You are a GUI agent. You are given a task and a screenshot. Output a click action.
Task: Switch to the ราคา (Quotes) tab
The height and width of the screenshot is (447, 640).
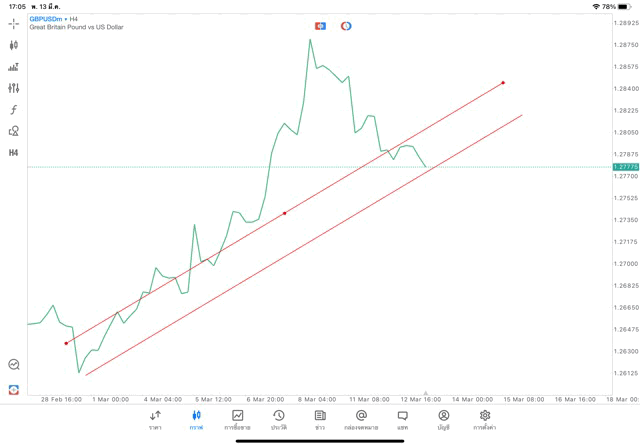tap(155, 420)
